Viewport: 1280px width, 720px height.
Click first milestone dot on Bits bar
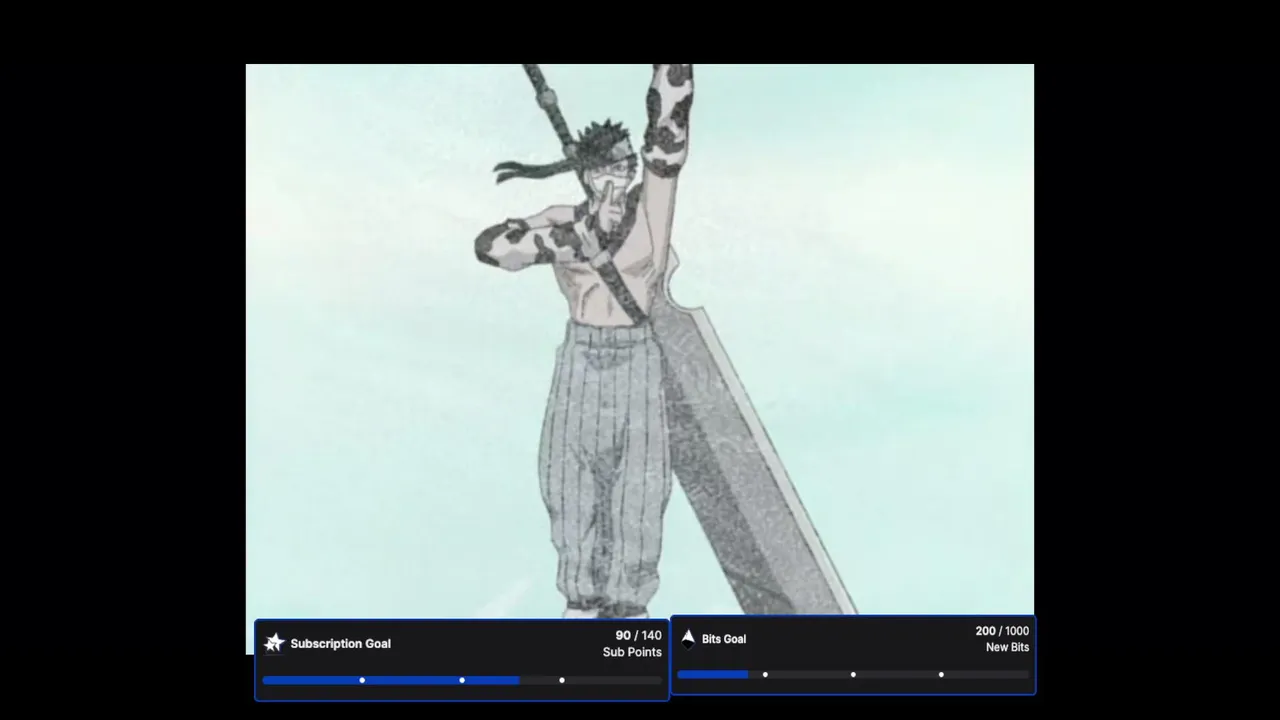(765, 674)
